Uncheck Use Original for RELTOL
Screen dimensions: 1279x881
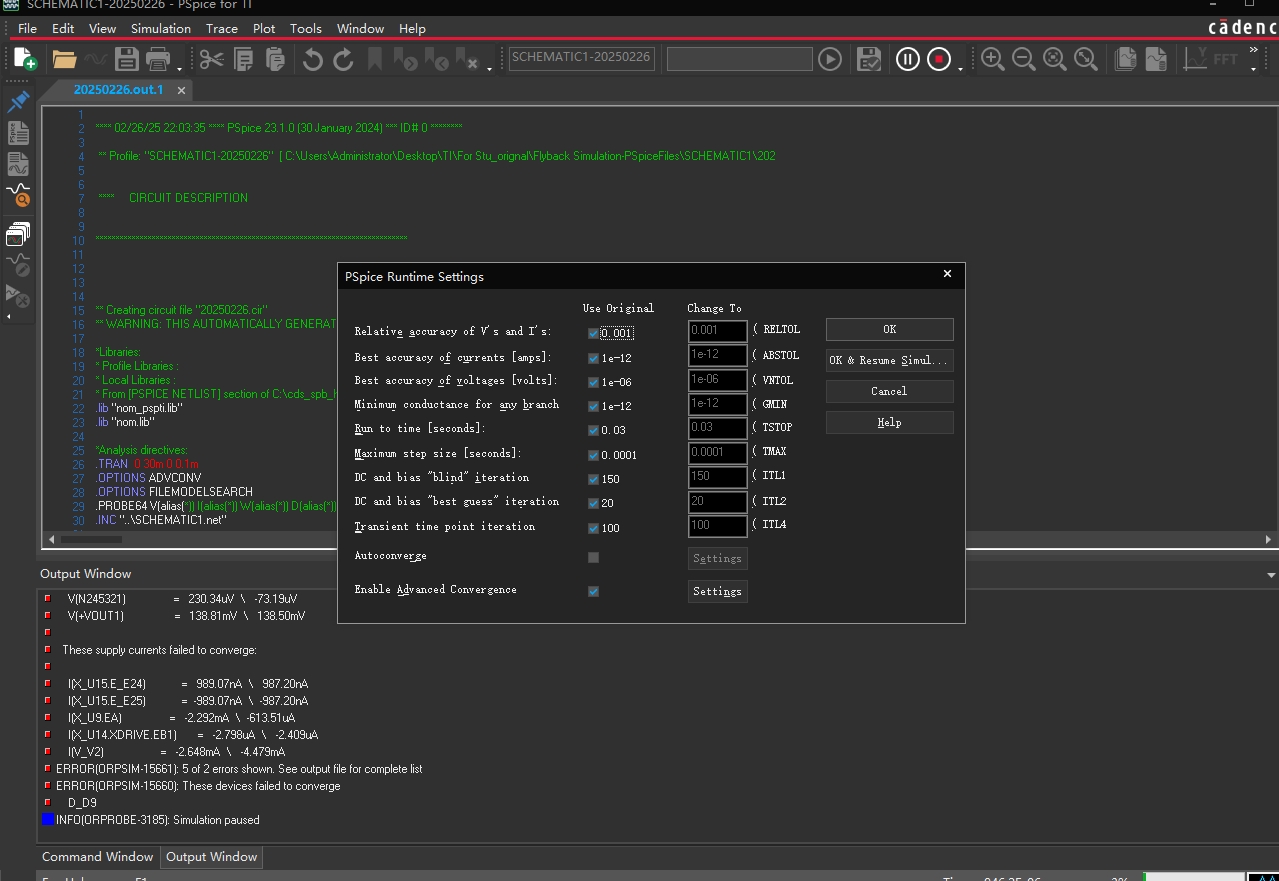(x=594, y=334)
